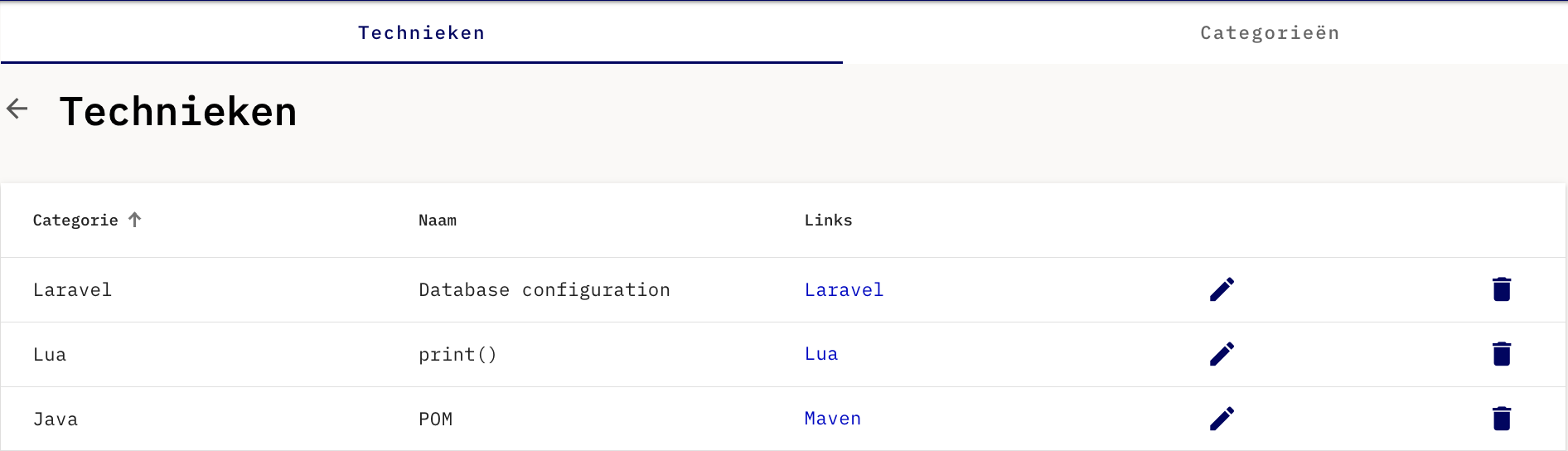Sort by the Categorie column header
Viewport: 1568px width, 451px height.
tap(75, 220)
